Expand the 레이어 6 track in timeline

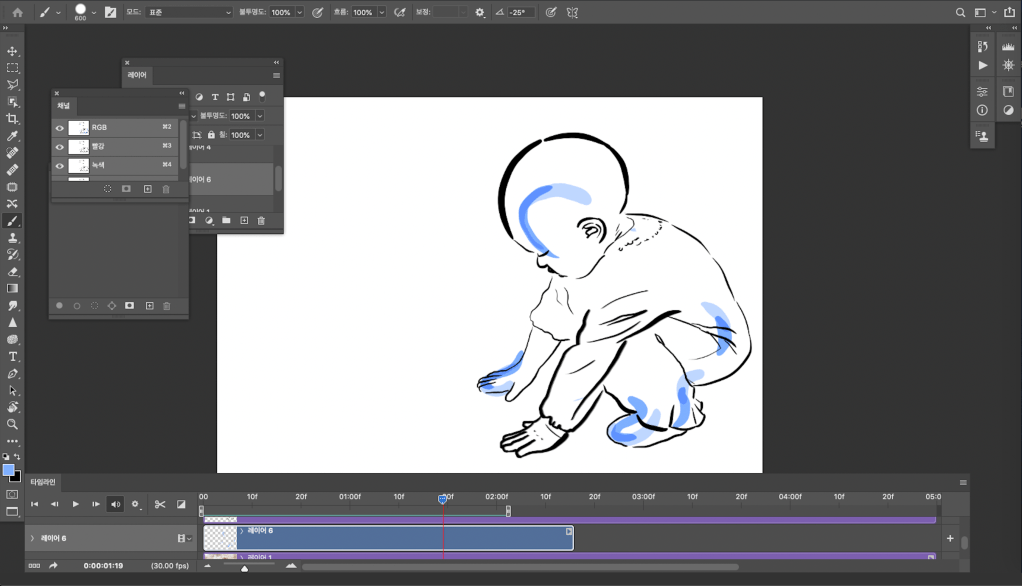coord(32,538)
